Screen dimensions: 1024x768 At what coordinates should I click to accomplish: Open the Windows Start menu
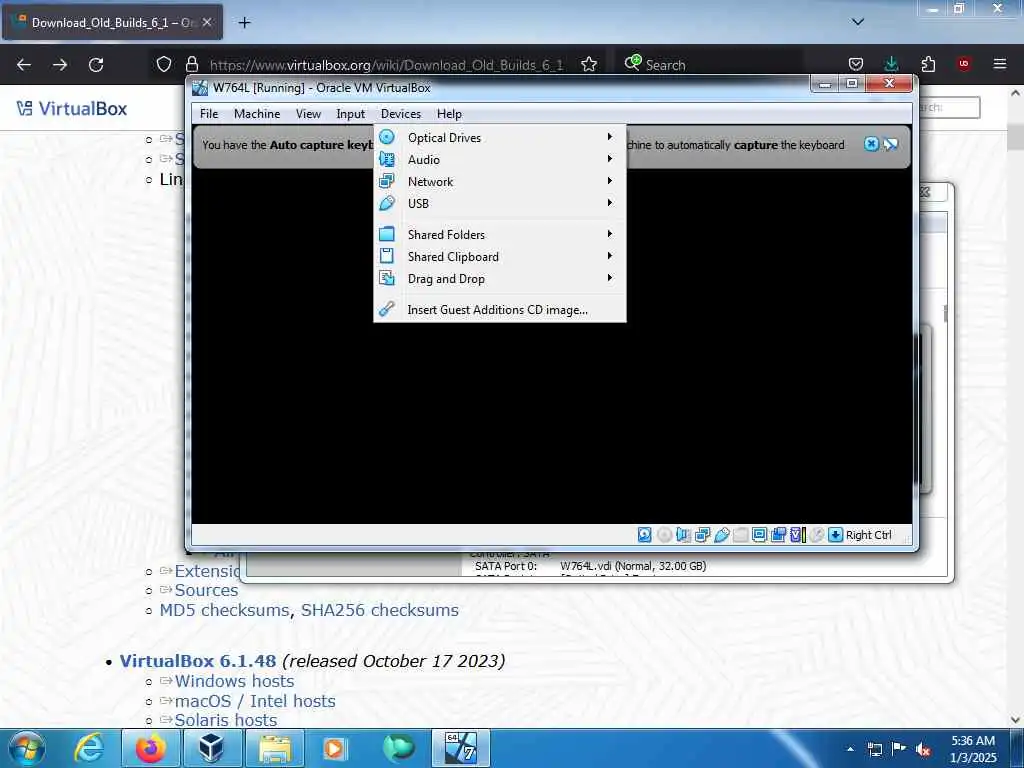tap(27, 748)
